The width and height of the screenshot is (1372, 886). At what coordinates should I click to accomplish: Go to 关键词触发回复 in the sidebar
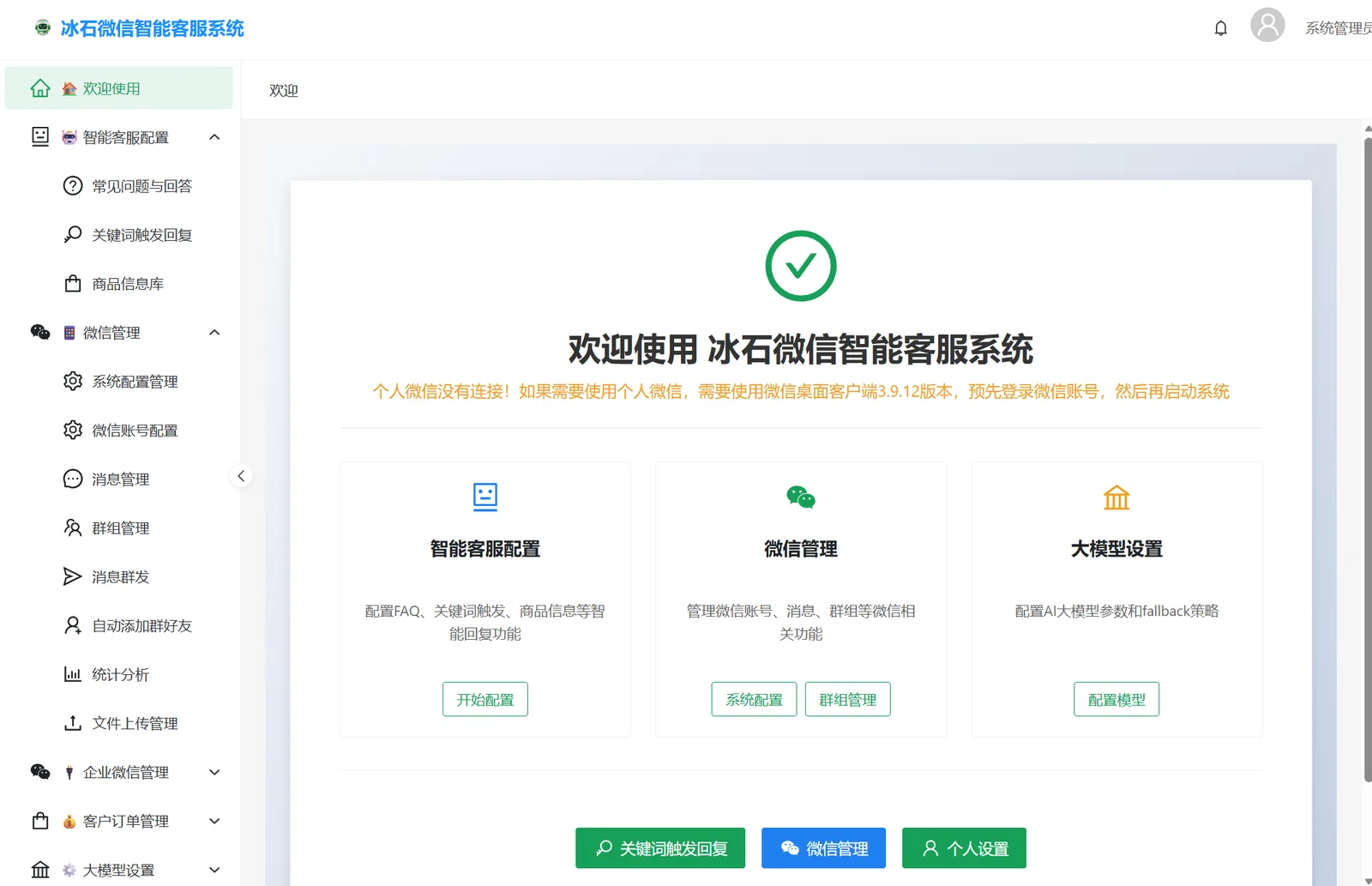click(119, 235)
